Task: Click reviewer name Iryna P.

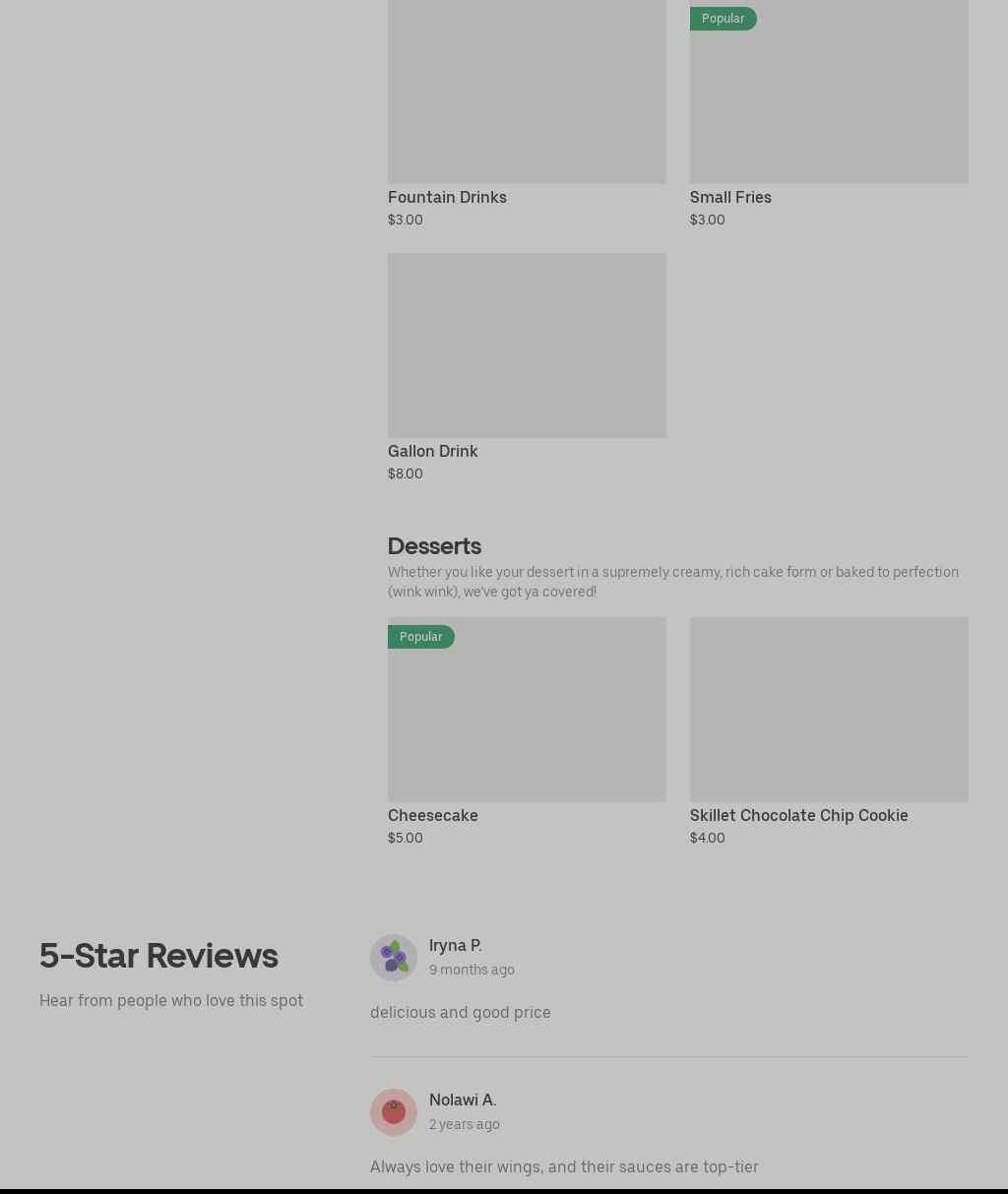Action: pyautogui.click(x=455, y=945)
